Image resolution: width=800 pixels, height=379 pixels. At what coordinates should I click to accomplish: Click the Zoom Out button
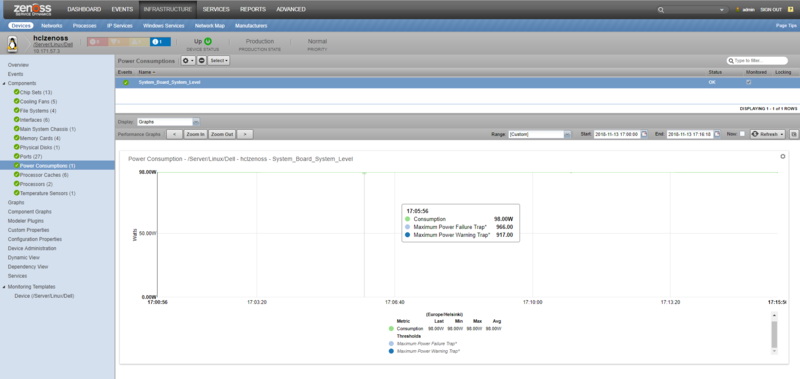click(222, 134)
